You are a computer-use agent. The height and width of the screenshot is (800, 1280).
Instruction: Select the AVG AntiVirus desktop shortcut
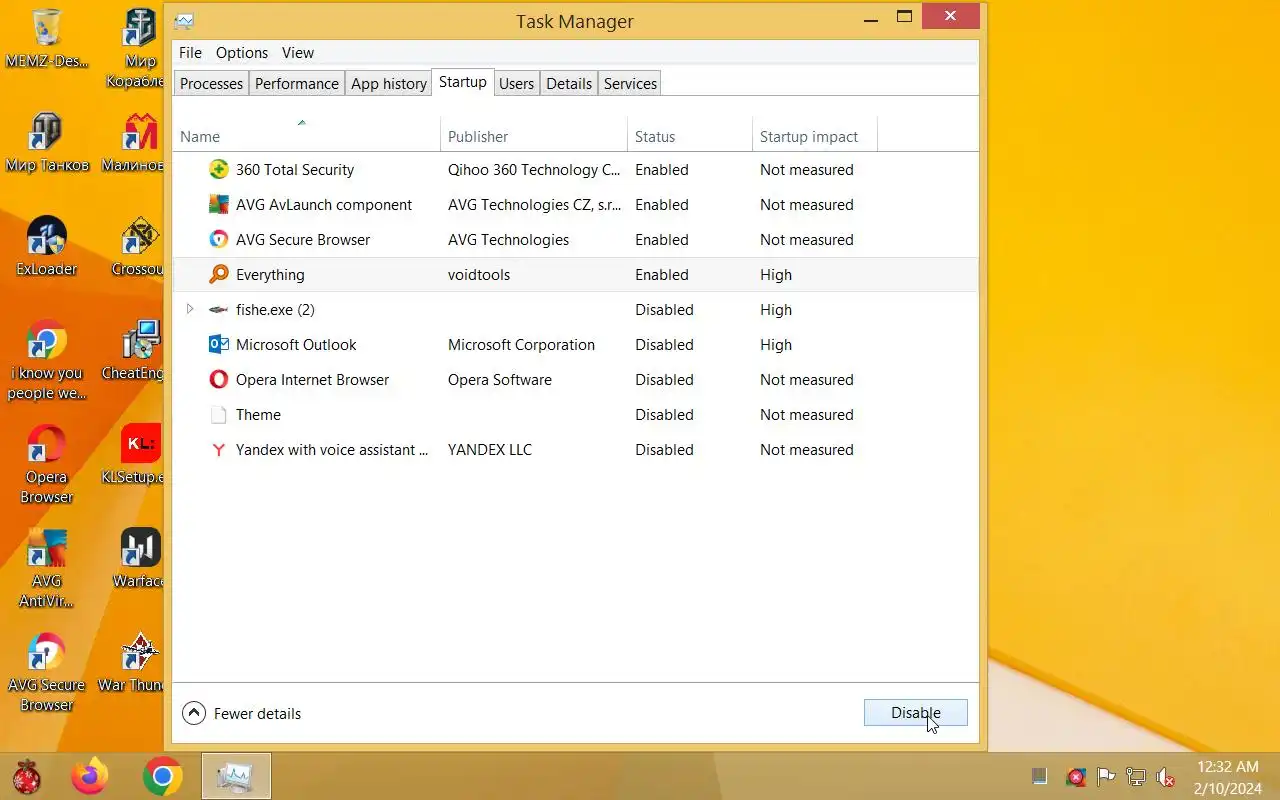[47, 568]
